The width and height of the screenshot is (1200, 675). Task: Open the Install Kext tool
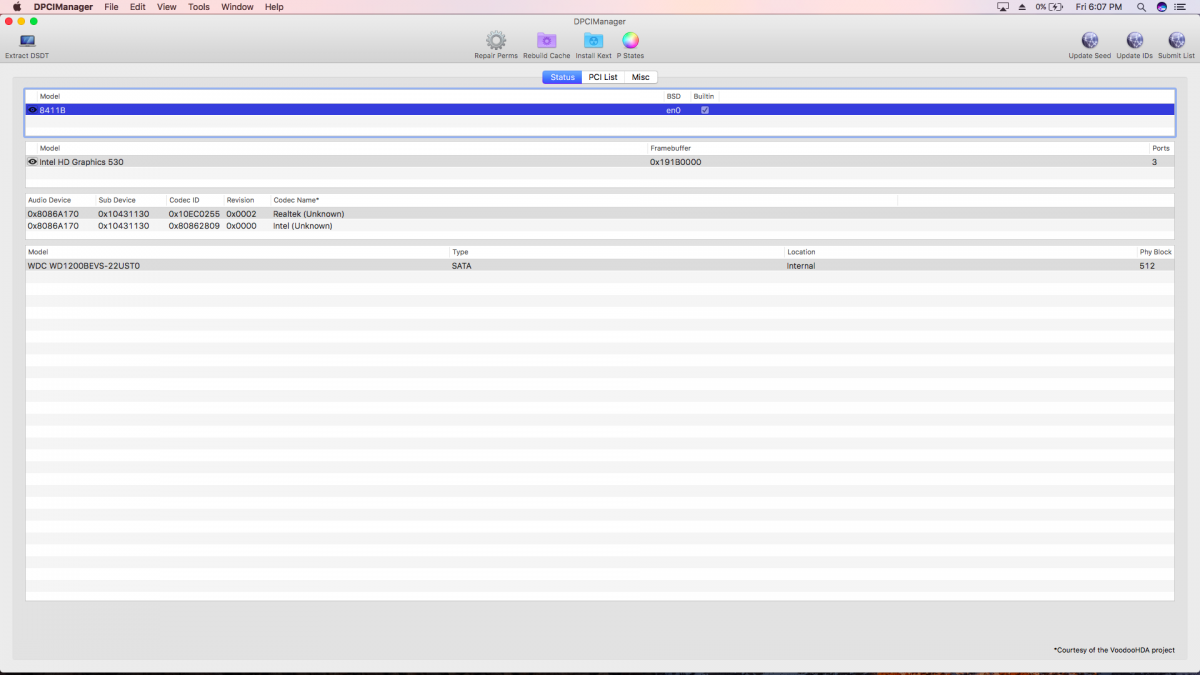point(593,41)
